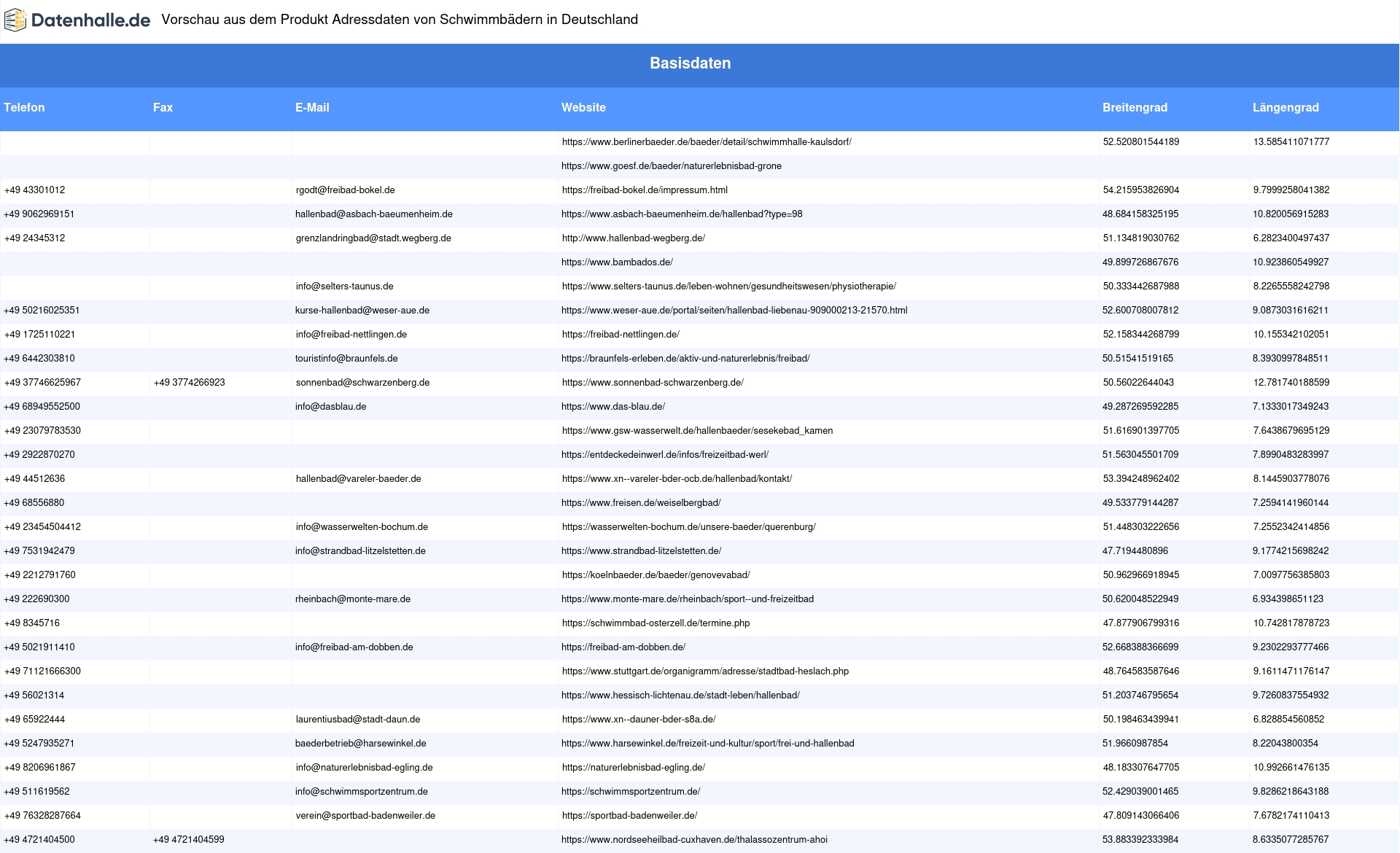Screen dimensions: 1400x853
Task: Select email sonnenbad@schwarzenberg.de
Action: (x=363, y=383)
